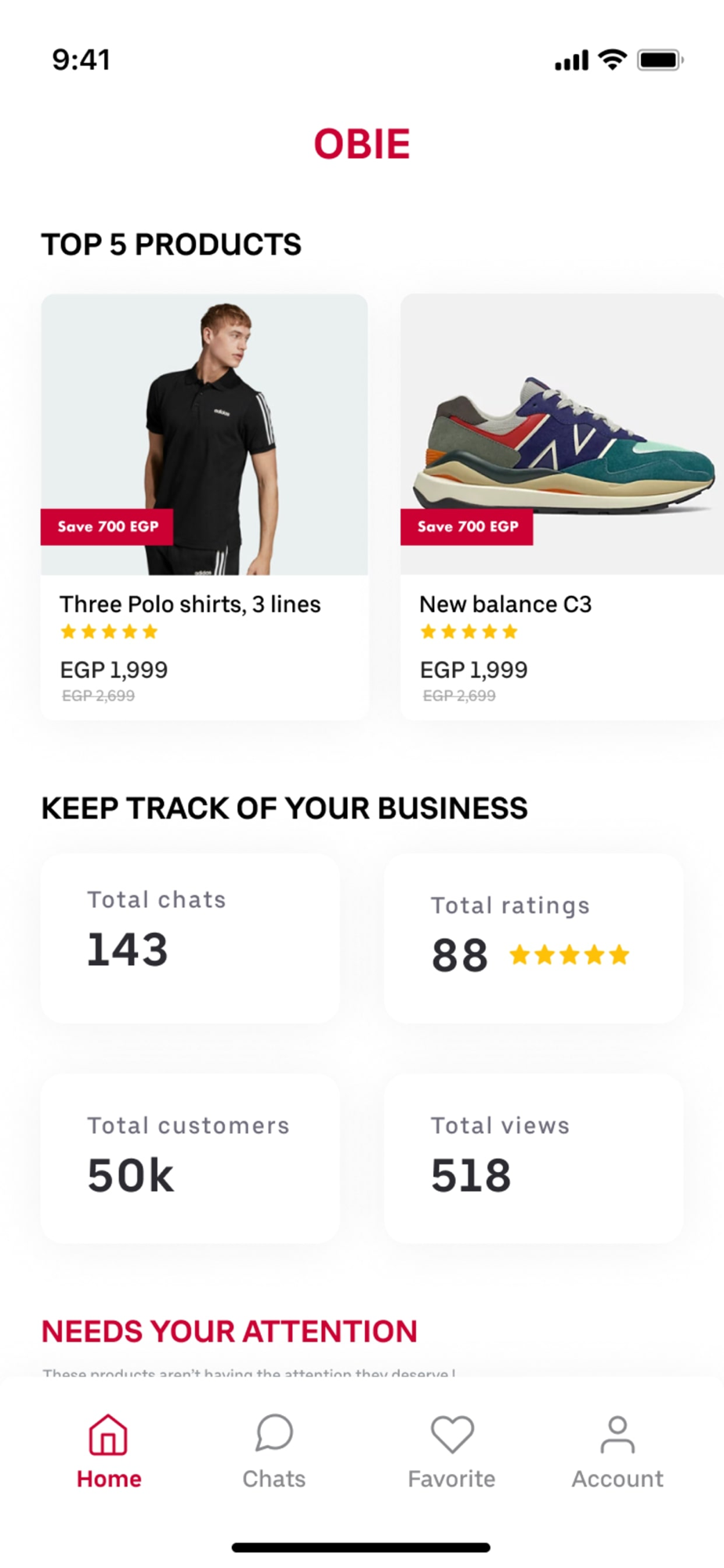This screenshot has width=724, height=1568.
Task: Tap the Favorite heart icon
Action: click(x=452, y=1434)
